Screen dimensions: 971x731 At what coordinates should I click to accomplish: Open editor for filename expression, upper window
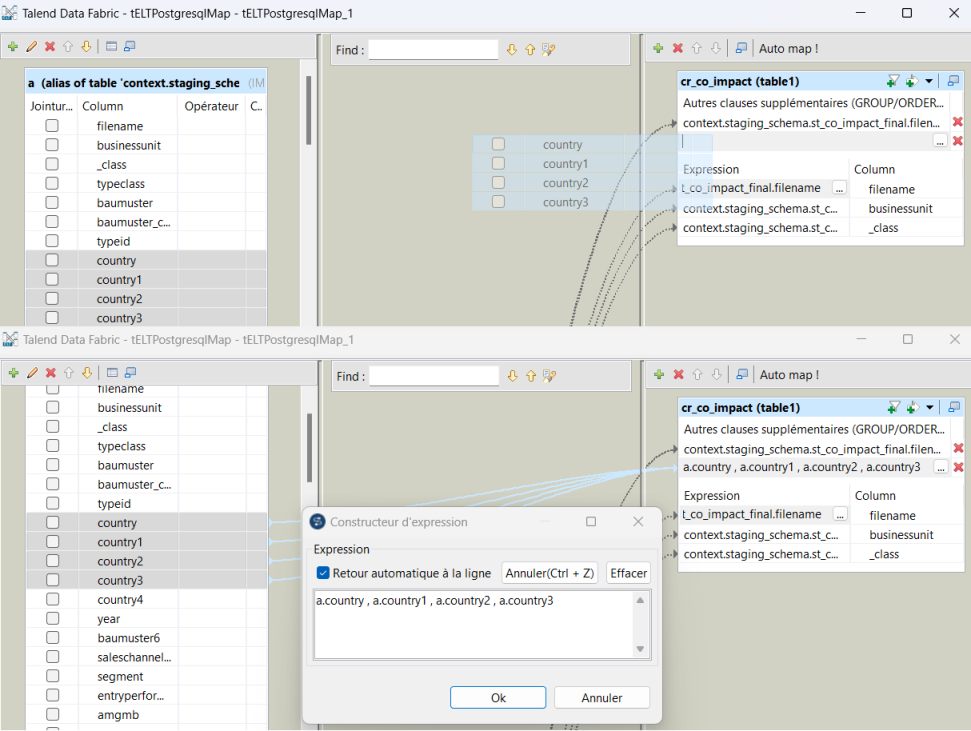(839, 188)
